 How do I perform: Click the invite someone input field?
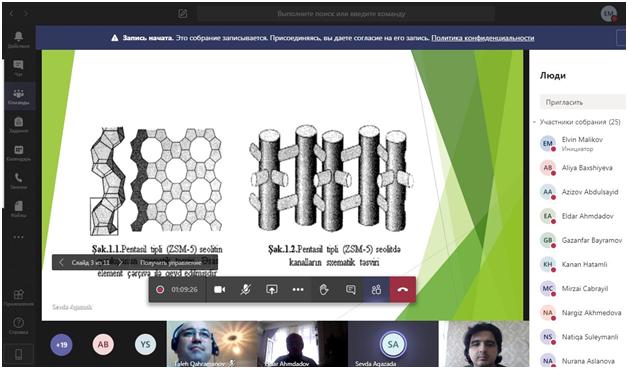tap(582, 102)
